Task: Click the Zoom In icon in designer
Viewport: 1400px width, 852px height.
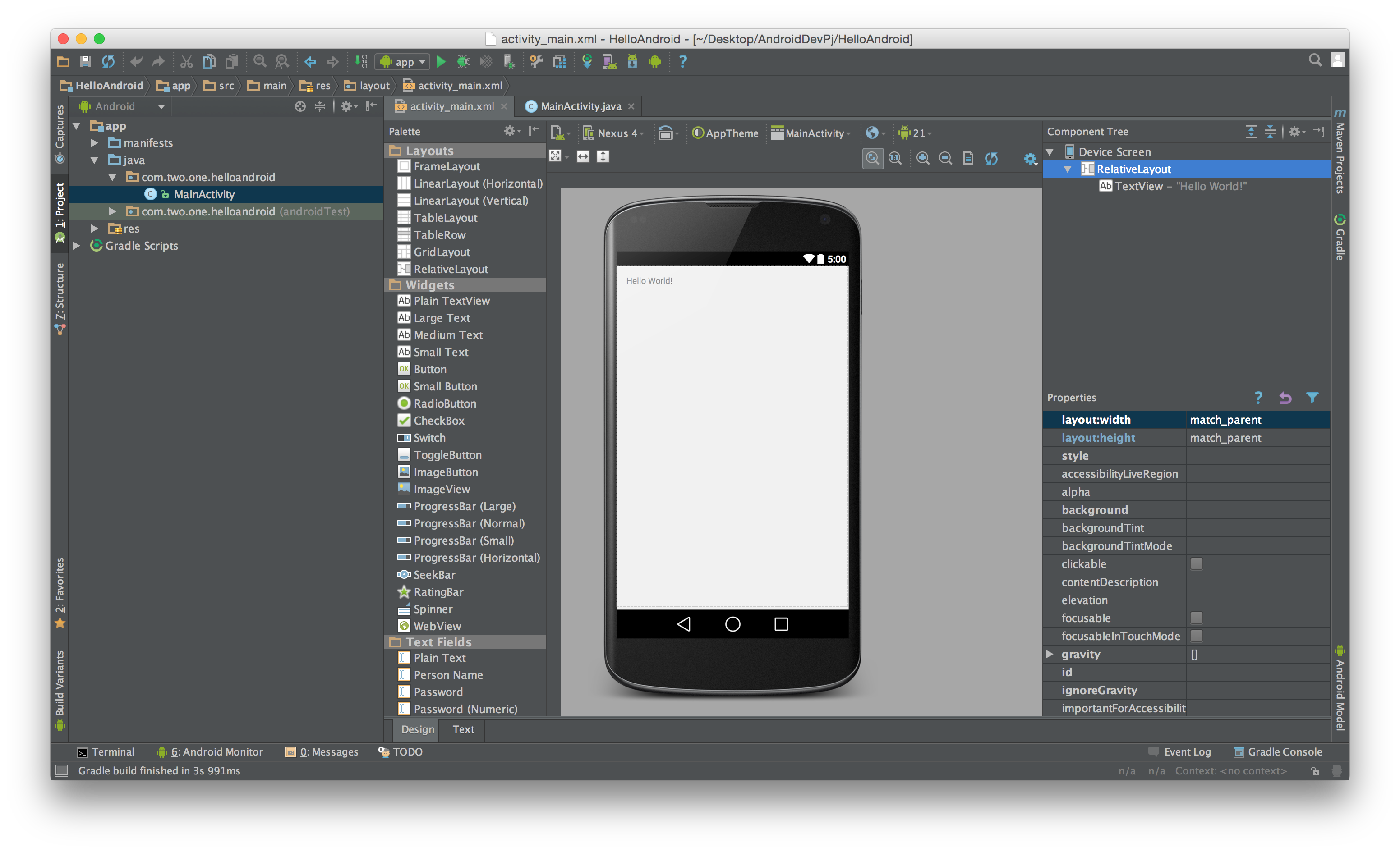Action: [923, 159]
